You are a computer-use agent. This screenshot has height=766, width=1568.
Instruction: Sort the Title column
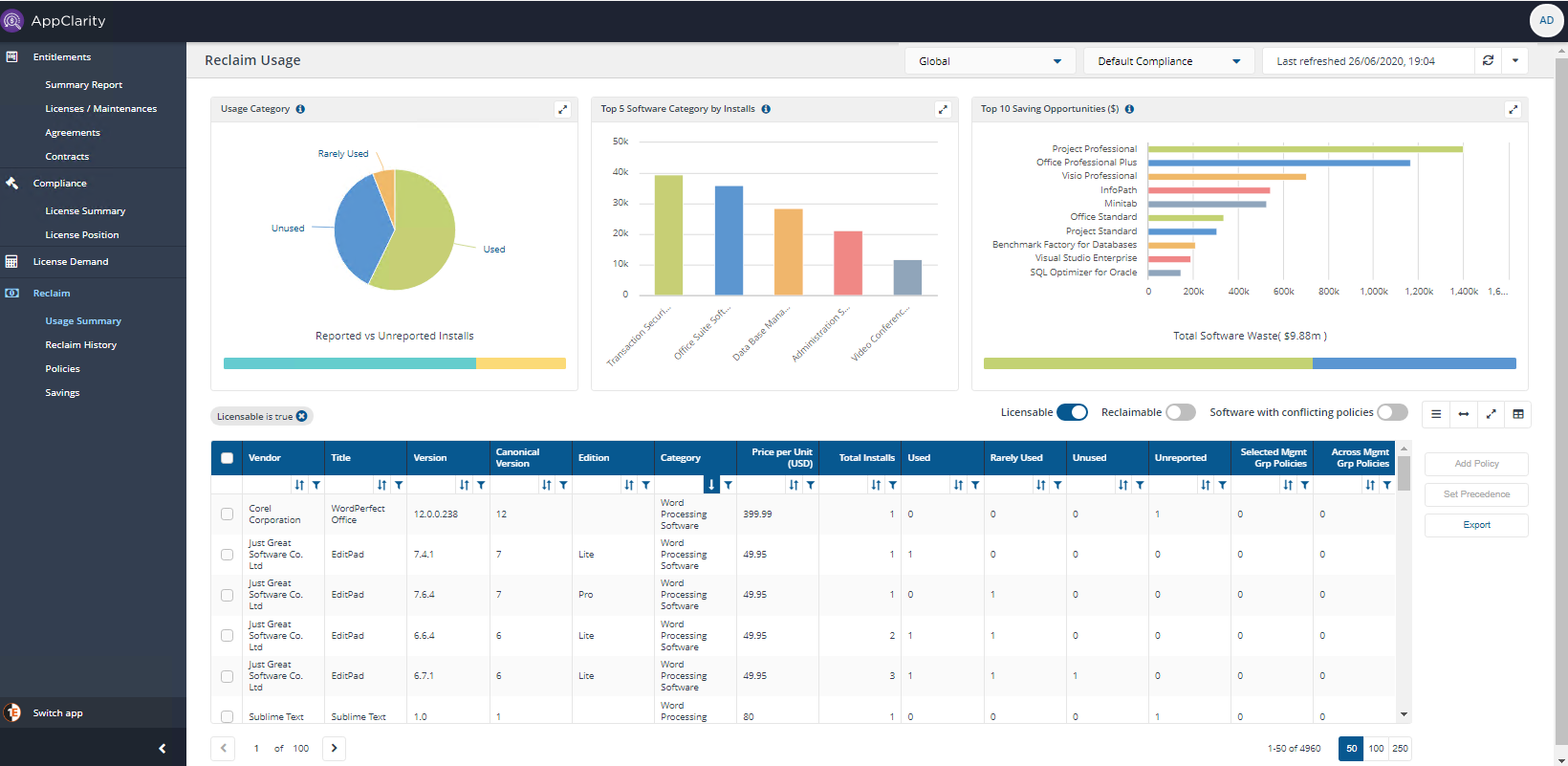click(381, 485)
